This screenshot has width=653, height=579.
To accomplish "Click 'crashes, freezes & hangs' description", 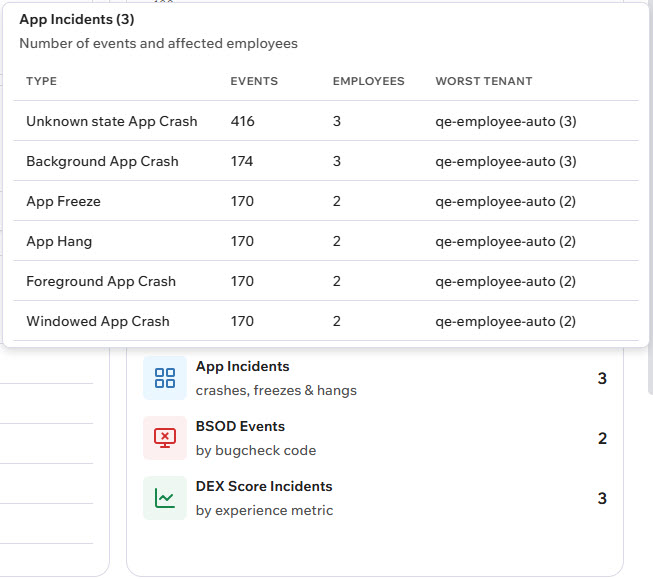I will 276,391.
